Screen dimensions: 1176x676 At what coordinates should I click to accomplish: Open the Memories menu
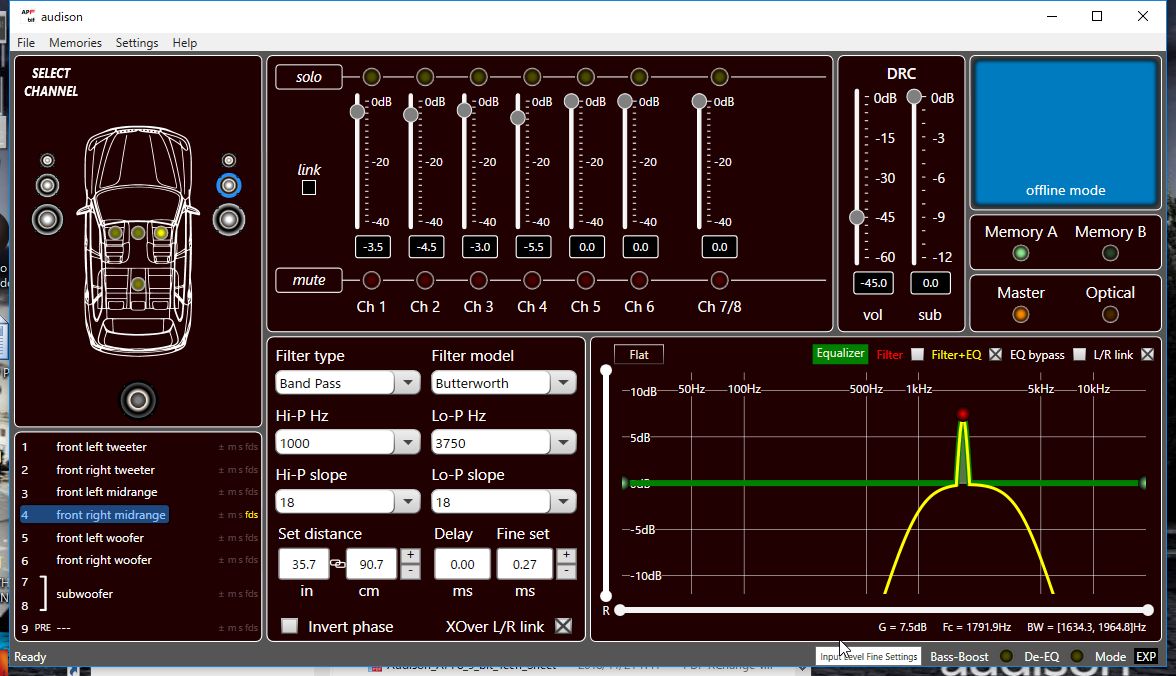pyautogui.click(x=75, y=43)
